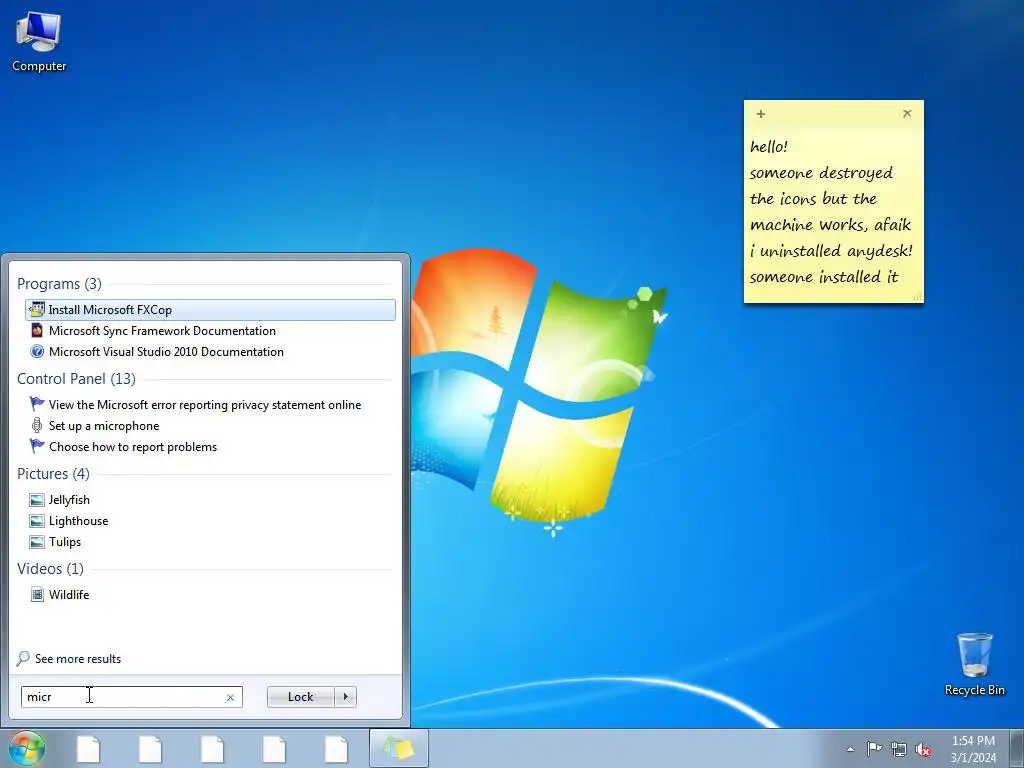Open the Jellyfish picture result
1024x768 pixels.
point(69,500)
